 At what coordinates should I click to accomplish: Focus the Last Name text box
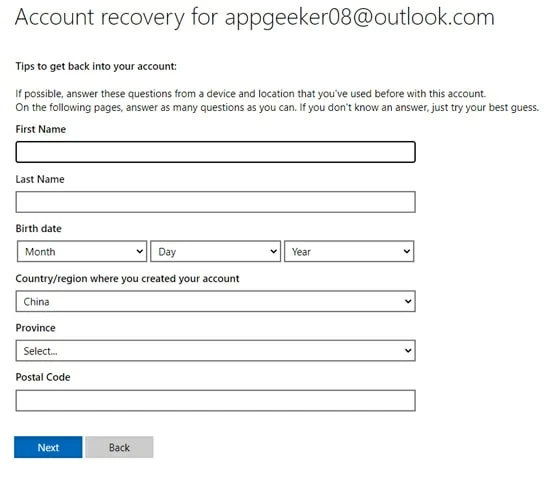click(x=215, y=202)
